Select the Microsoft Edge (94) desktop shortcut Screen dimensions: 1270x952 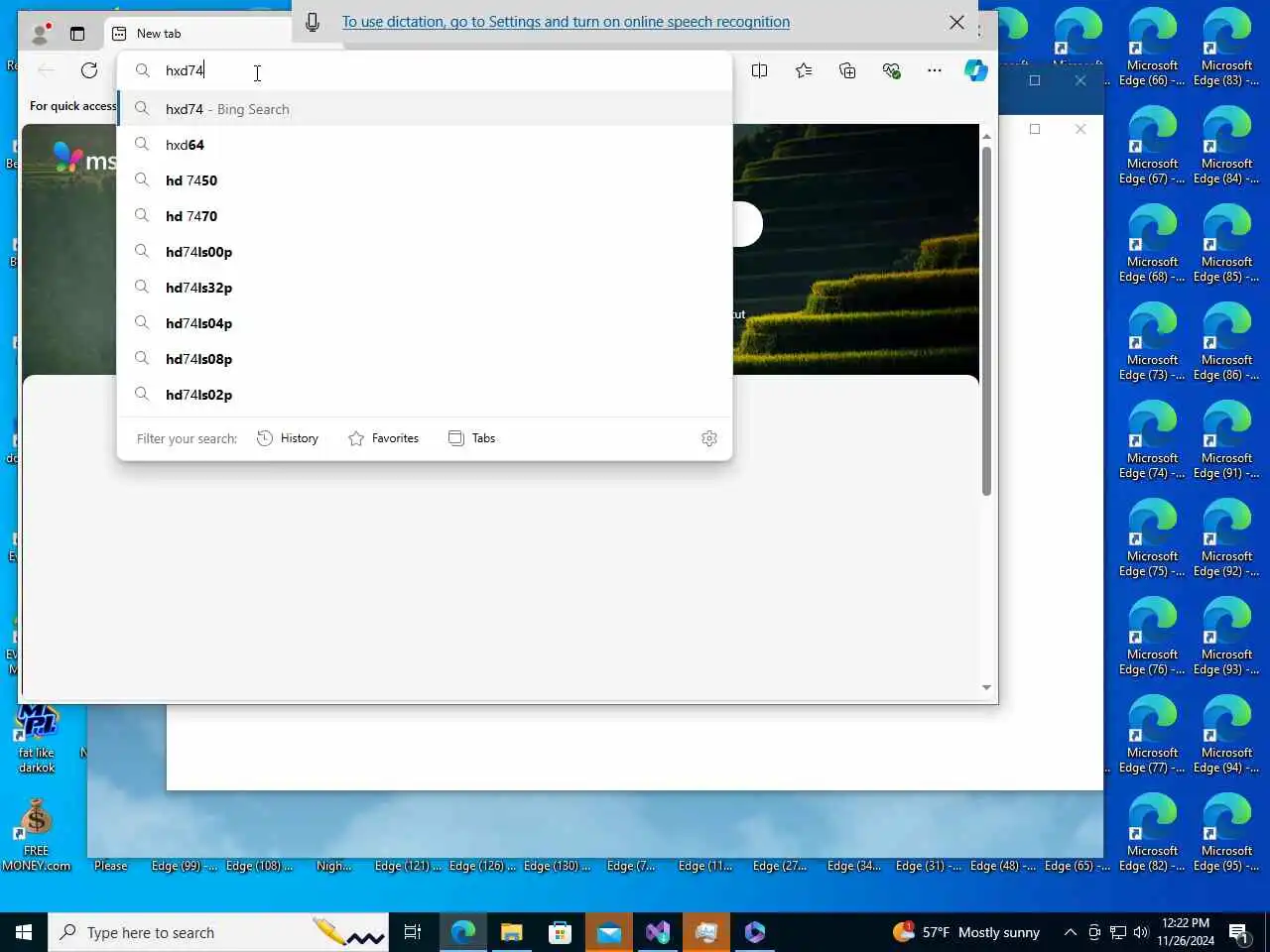1226,735
